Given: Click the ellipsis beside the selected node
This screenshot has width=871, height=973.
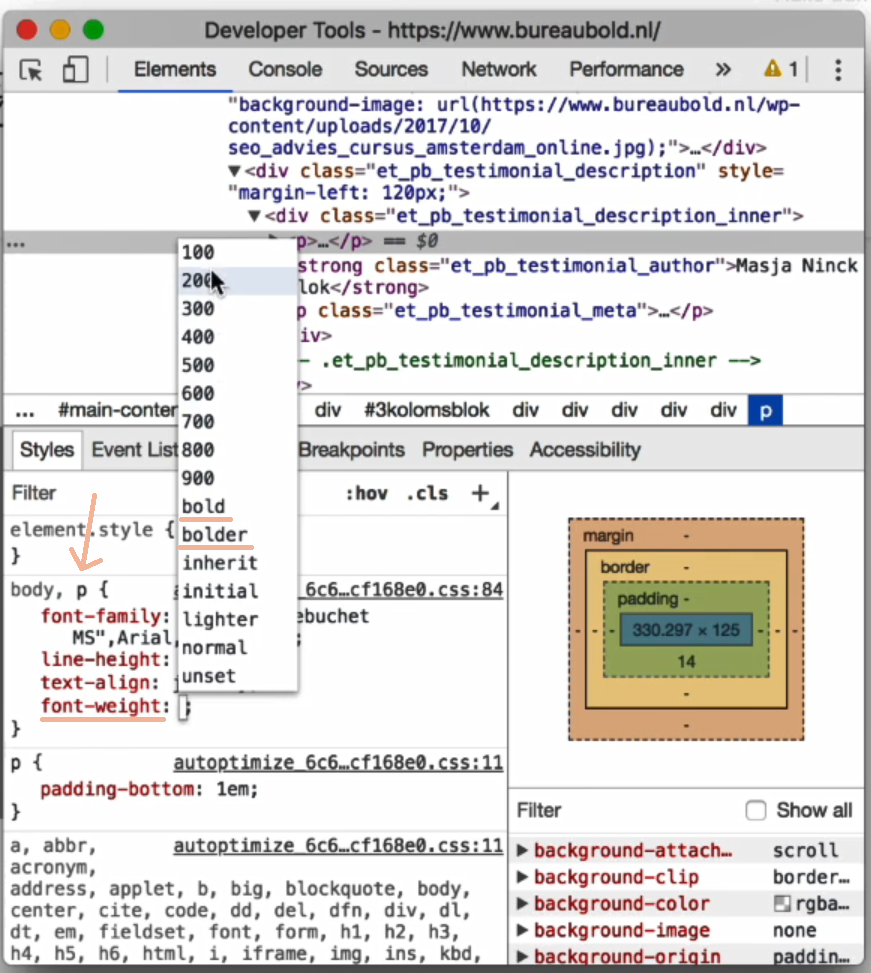Looking at the screenshot, I should point(16,242).
